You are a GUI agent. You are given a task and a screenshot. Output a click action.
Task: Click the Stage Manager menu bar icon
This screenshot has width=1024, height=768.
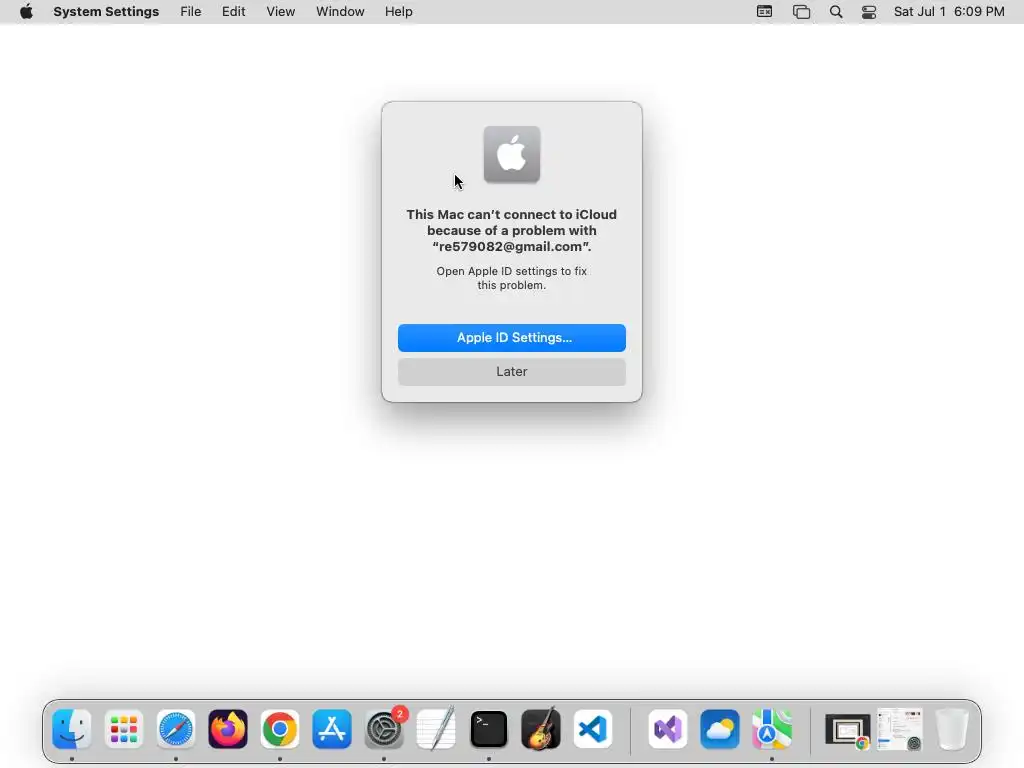tap(801, 11)
